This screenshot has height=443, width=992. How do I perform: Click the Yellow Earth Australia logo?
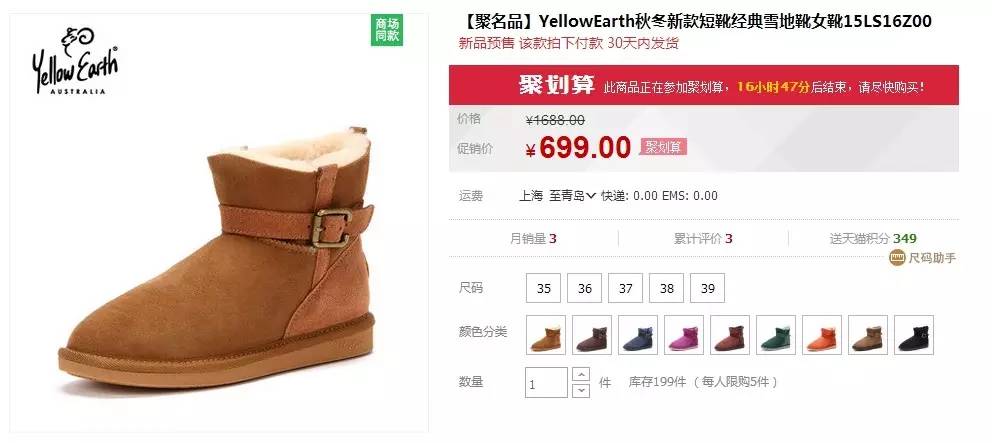(75, 60)
